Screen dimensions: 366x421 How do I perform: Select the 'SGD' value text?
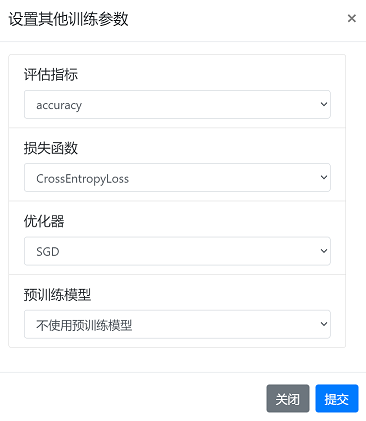(x=48, y=251)
